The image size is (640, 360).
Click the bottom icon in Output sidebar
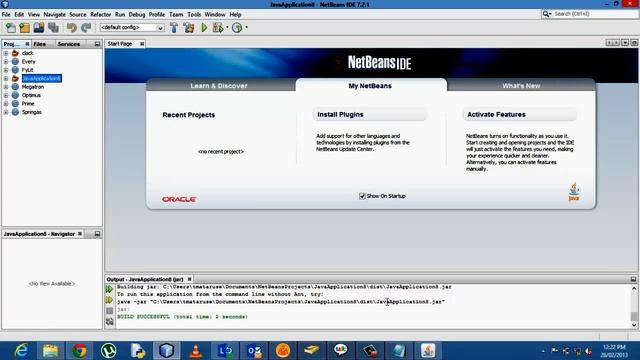(x=109, y=322)
